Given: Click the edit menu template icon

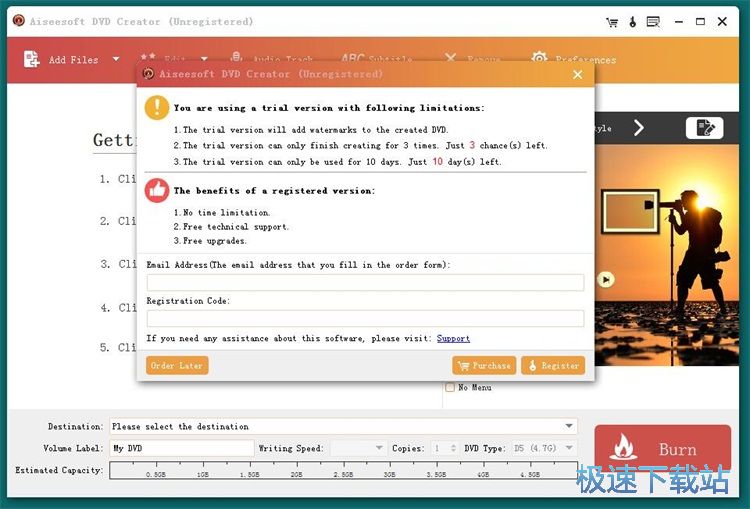Looking at the screenshot, I should pyautogui.click(x=704, y=128).
